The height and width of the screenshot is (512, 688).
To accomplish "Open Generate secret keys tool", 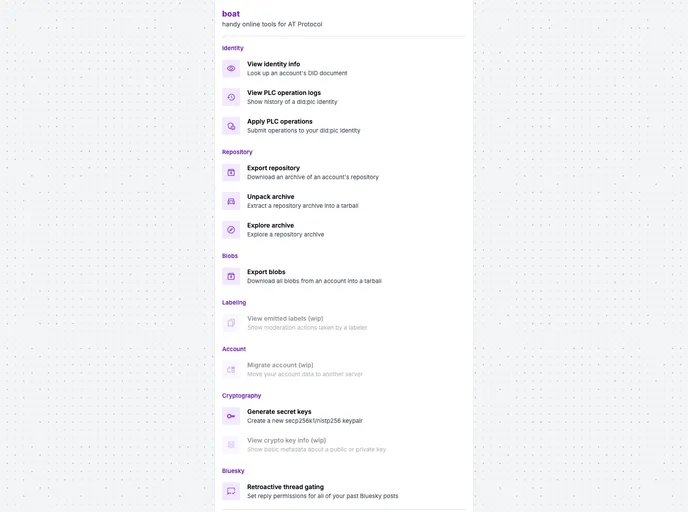I will click(x=344, y=416).
